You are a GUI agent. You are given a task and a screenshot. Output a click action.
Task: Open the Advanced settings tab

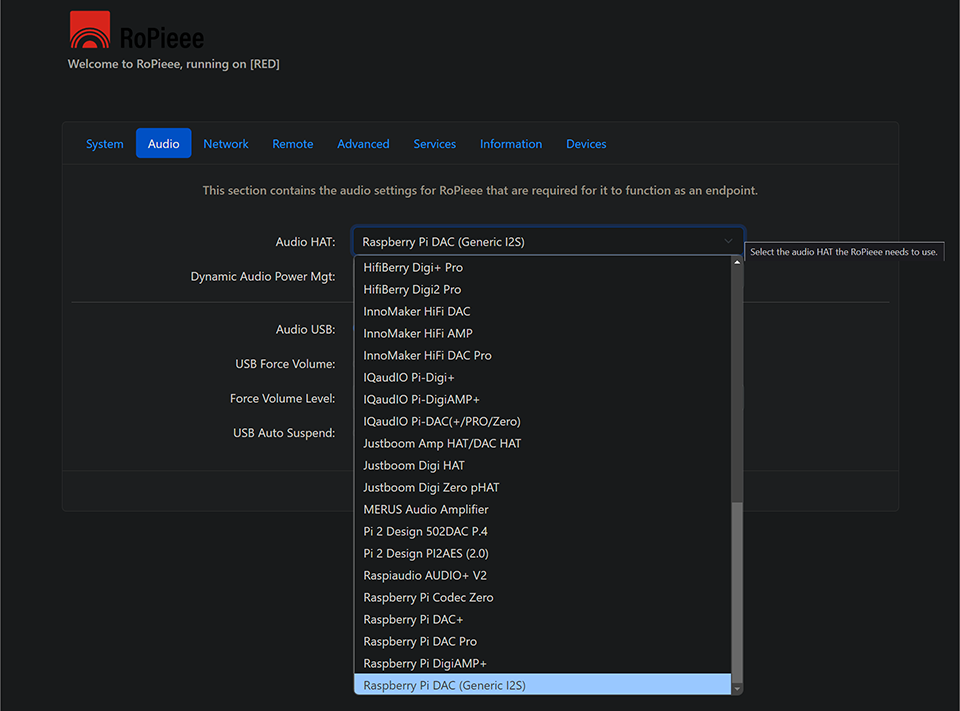click(363, 144)
